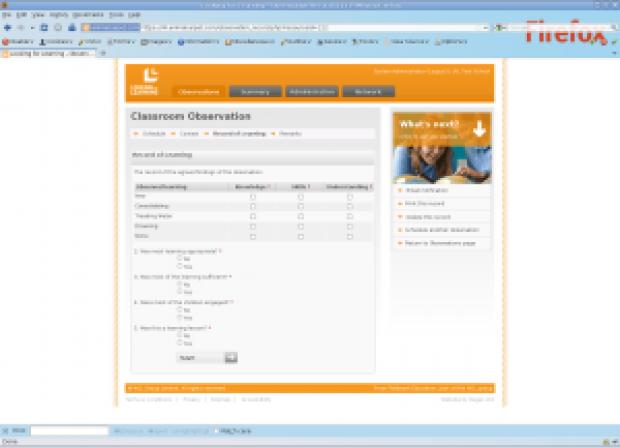Open the Cookies menu in Web Developer toolbar
This screenshot has height=447, width=620.
coord(56,42)
